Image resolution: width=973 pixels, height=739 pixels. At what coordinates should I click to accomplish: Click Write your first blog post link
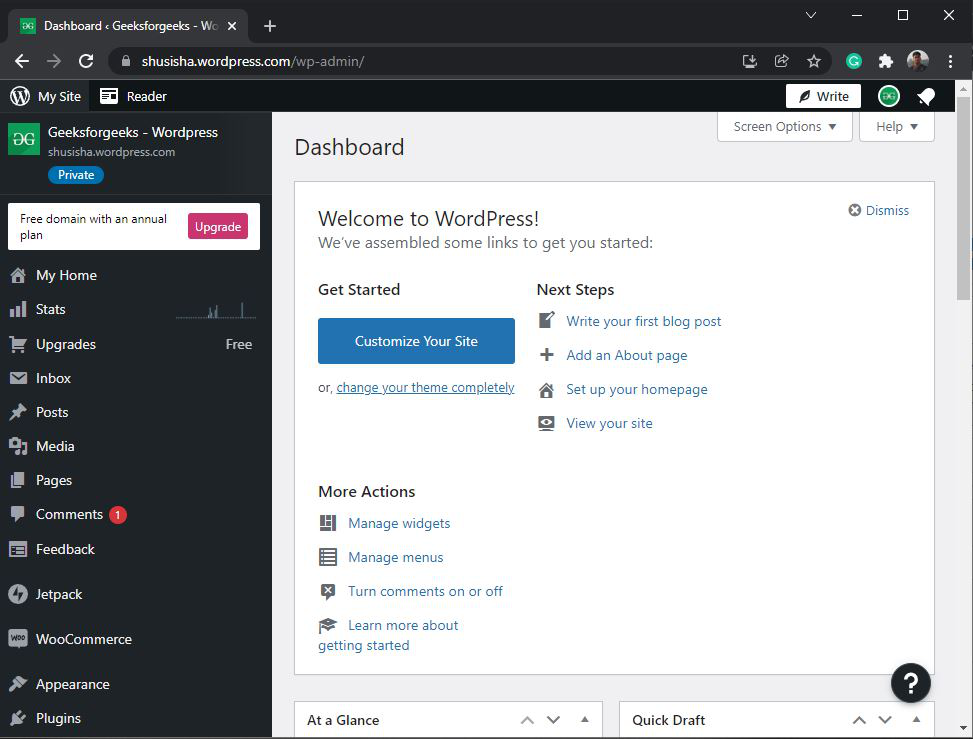click(x=643, y=321)
